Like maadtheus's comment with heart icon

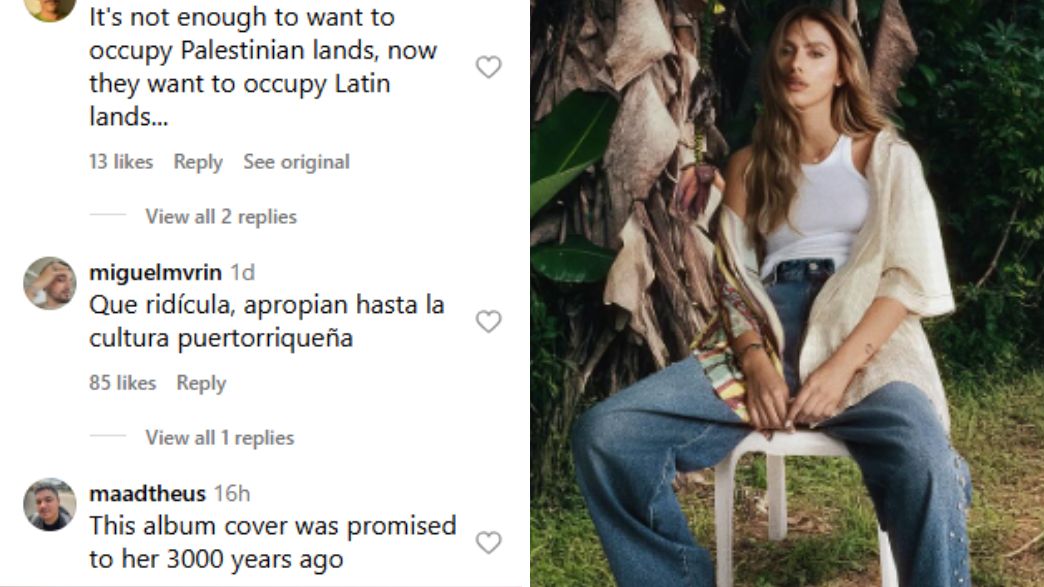pos(488,542)
